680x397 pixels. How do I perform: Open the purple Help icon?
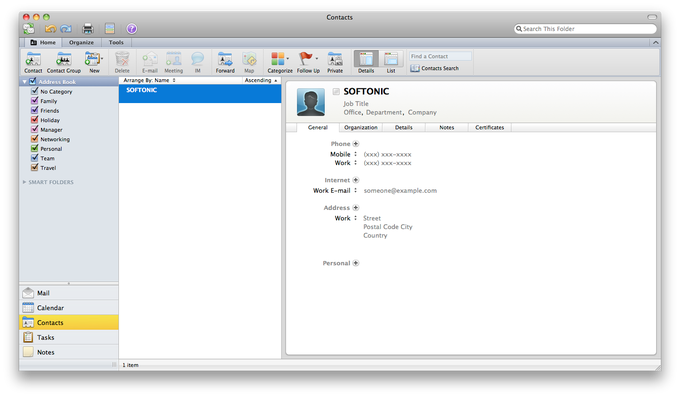[x=132, y=29]
